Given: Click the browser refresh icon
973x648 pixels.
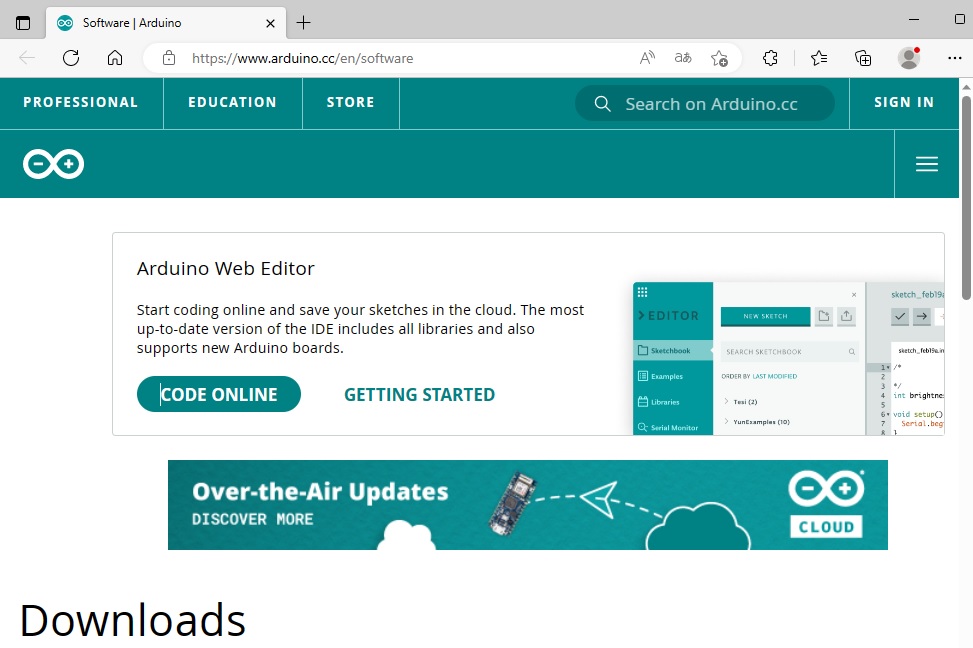Looking at the screenshot, I should coord(71,58).
